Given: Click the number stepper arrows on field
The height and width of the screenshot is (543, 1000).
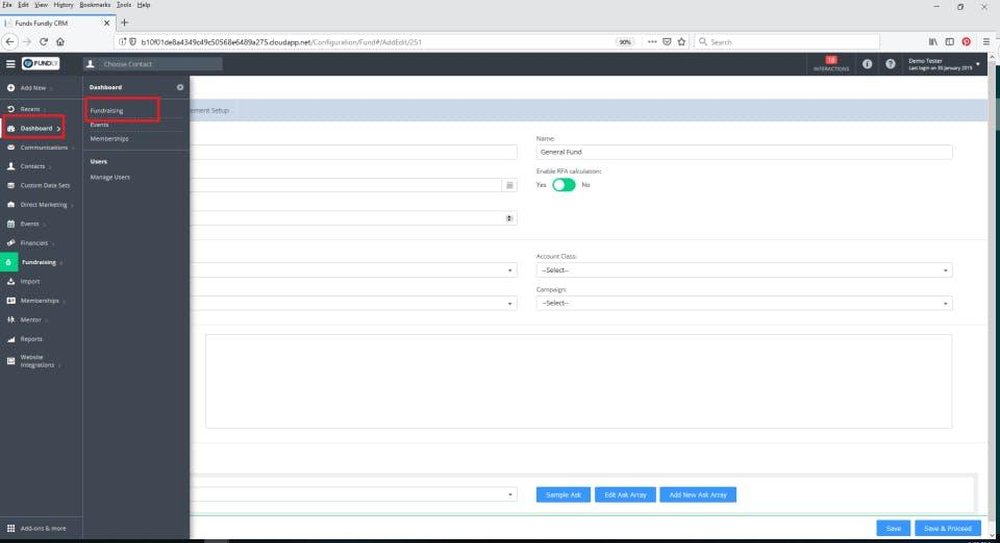Looking at the screenshot, I should (509, 218).
